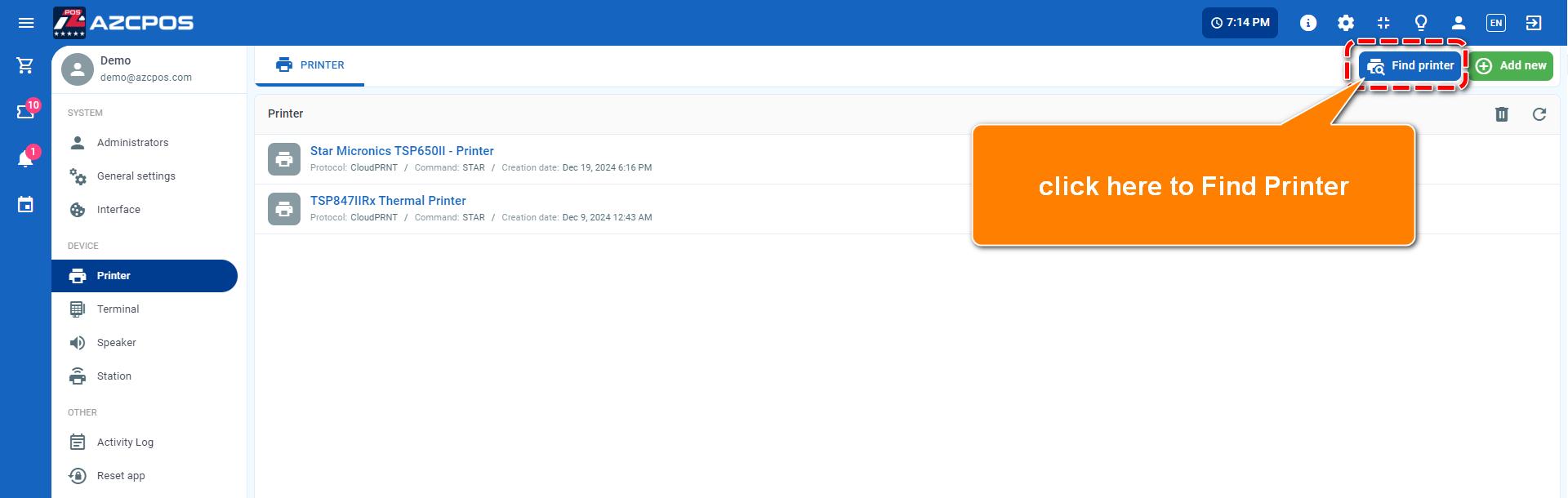Click the AZCPOS logo
This screenshot has height=498, width=1568.
point(123,23)
